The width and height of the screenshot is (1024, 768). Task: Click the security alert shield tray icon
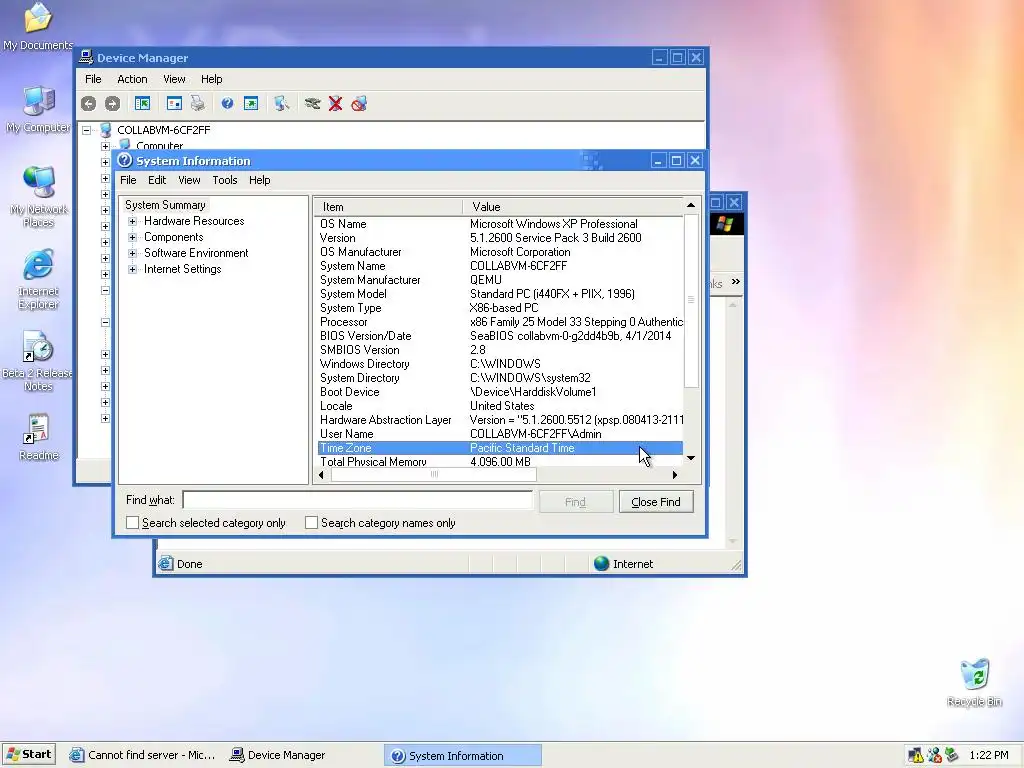pyautogui.click(x=916, y=756)
